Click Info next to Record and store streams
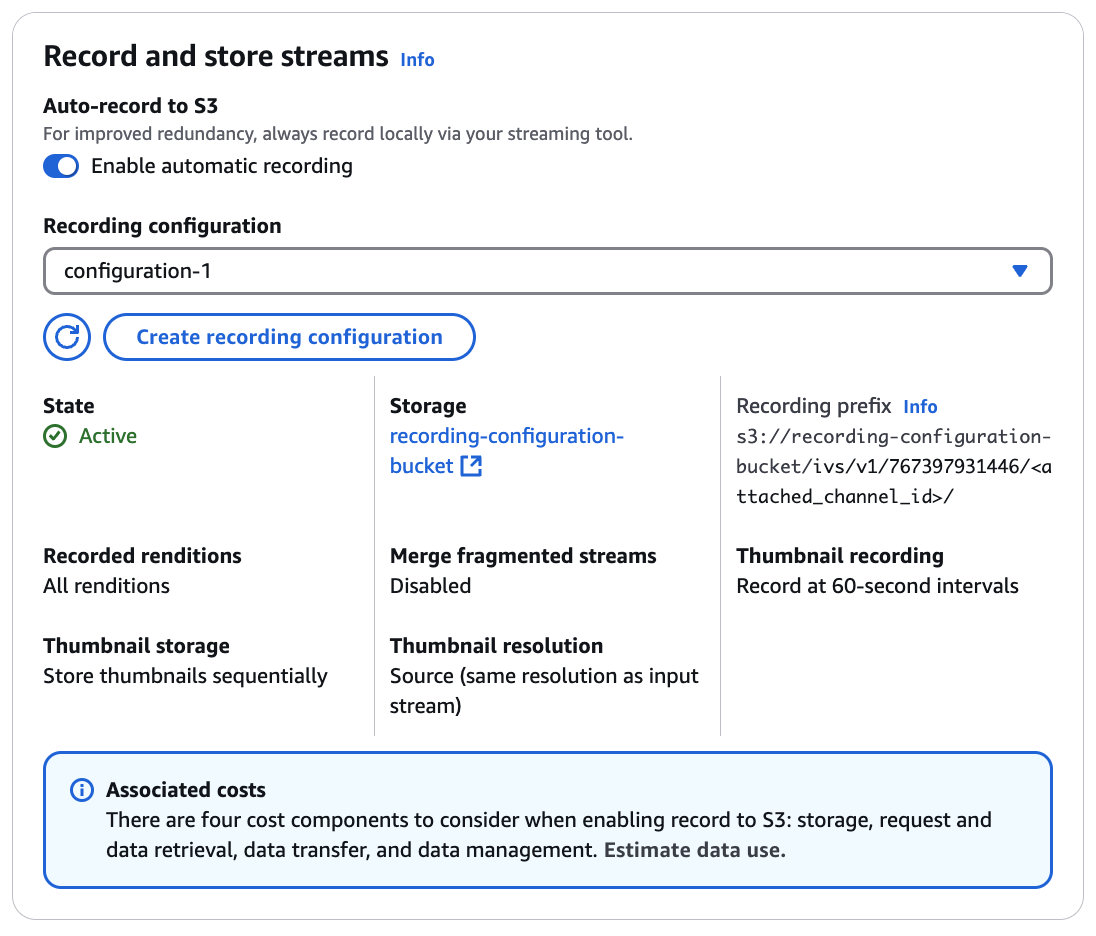The image size is (1096, 936). tap(417, 60)
